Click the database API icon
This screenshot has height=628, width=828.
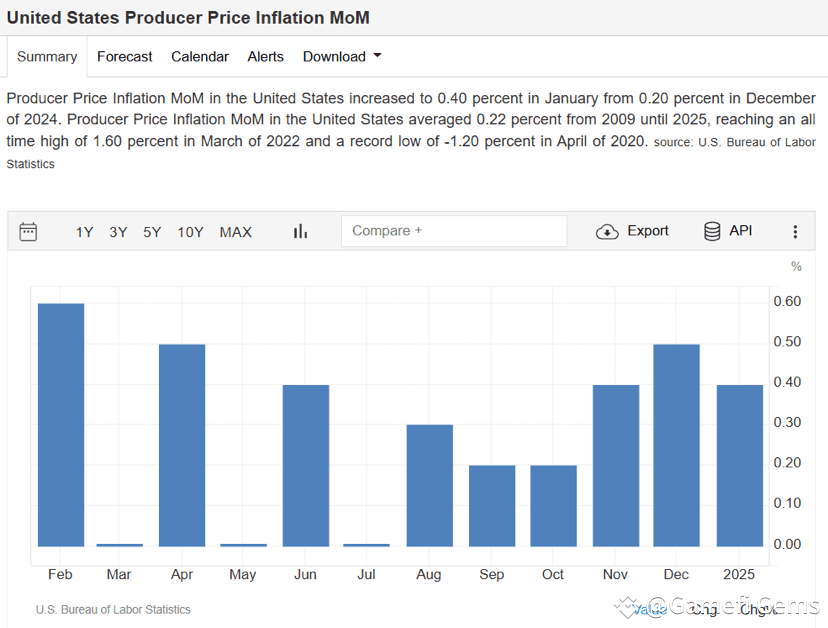710,230
